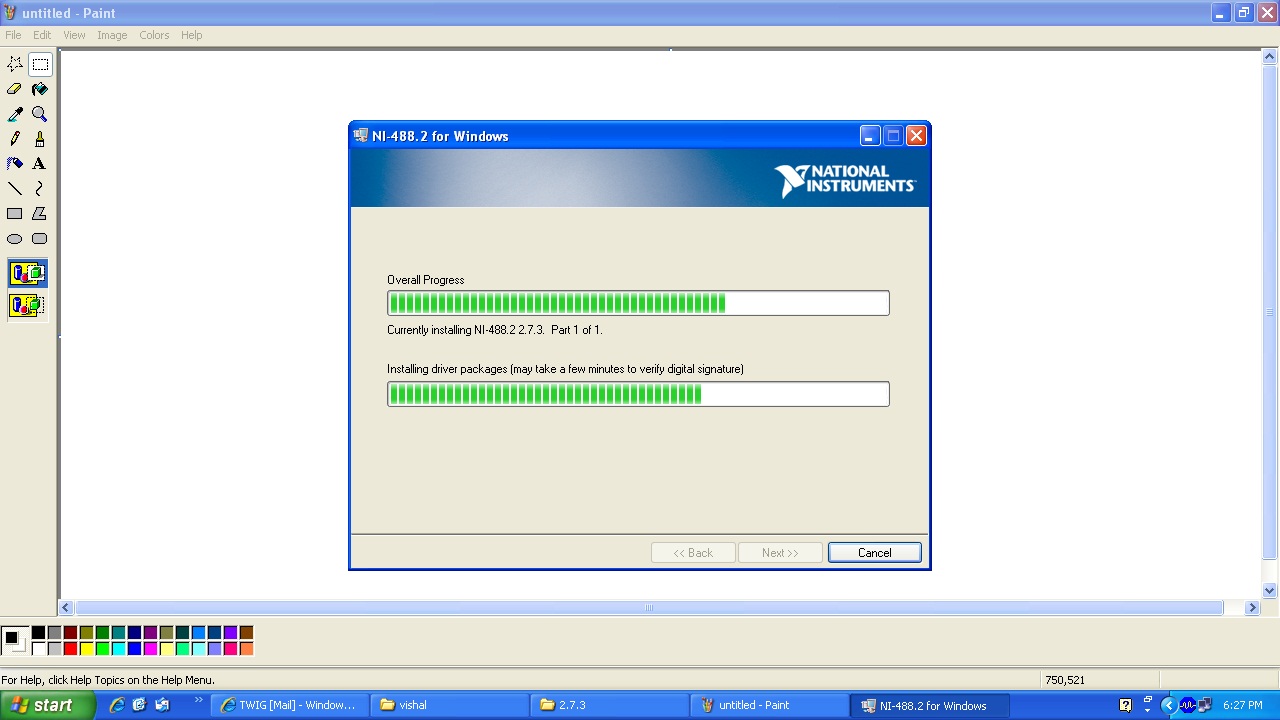Select the white color swatch

point(38,649)
